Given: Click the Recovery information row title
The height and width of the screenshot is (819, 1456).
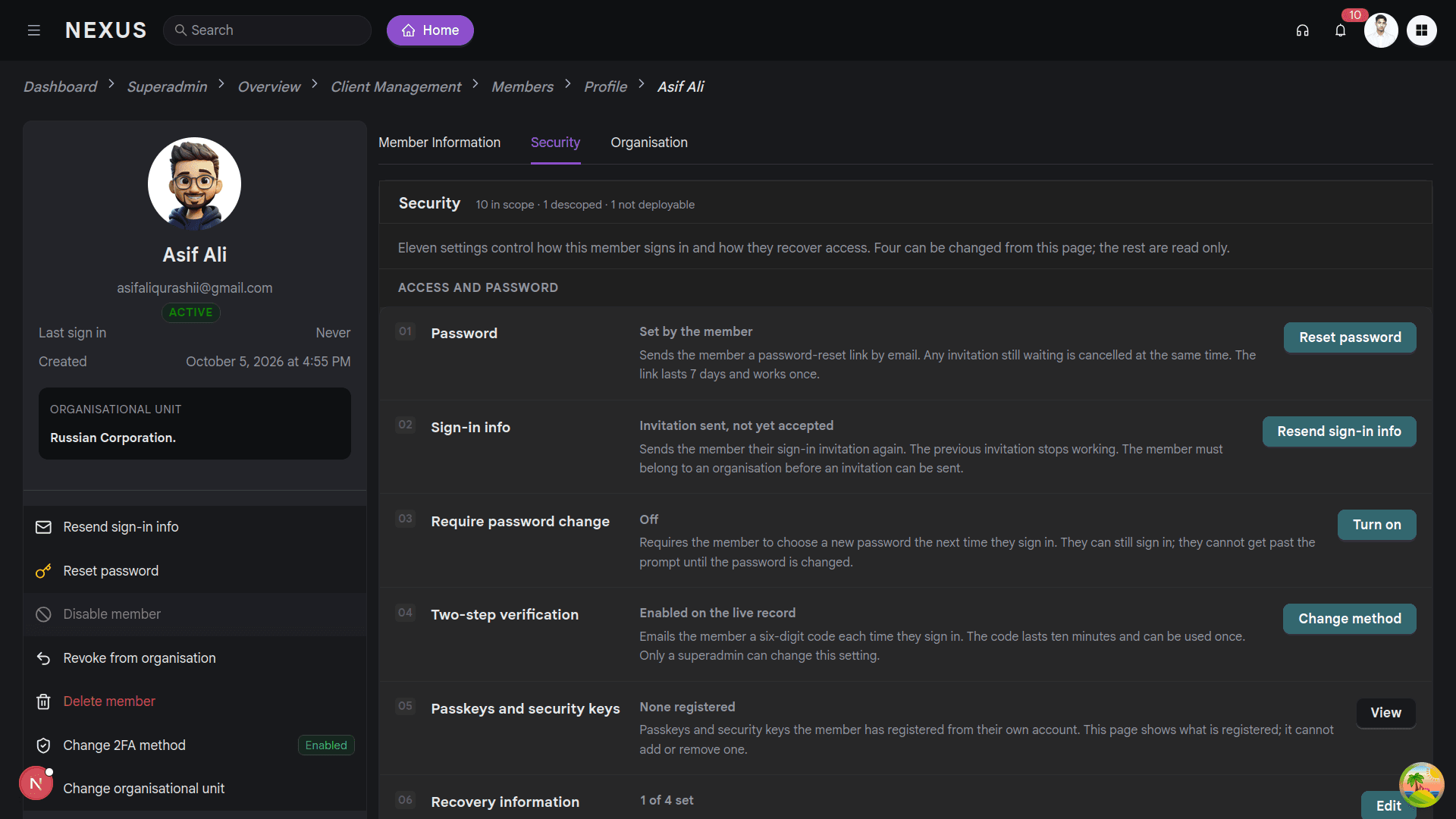Looking at the screenshot, I should (x=505, y=802).
